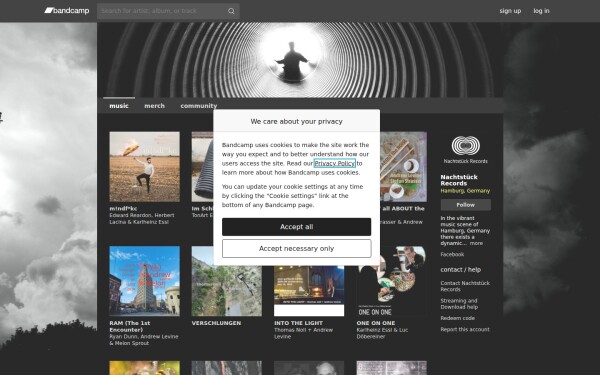The width and height of the screenshot is (600, 375).
Task: Click the Hamburg, Germany location text
Action: pyautogui.click(x=465, y=191)
